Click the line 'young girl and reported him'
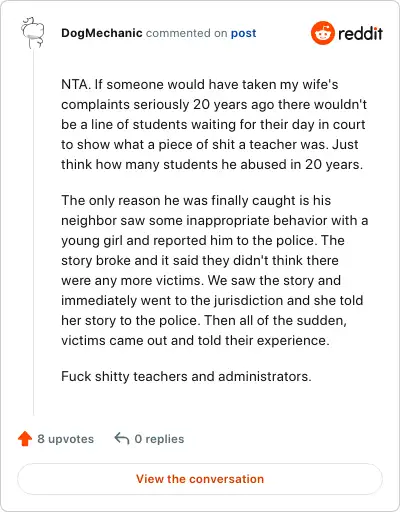The height and width of the screenshot is (512, 400). (203, 241)
